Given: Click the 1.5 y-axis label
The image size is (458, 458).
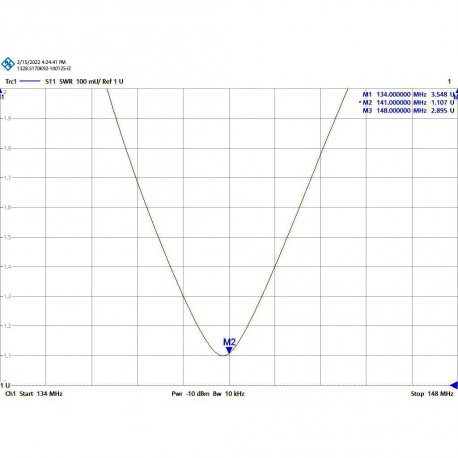Looking at the screenshot, I should tap(7, 237).
